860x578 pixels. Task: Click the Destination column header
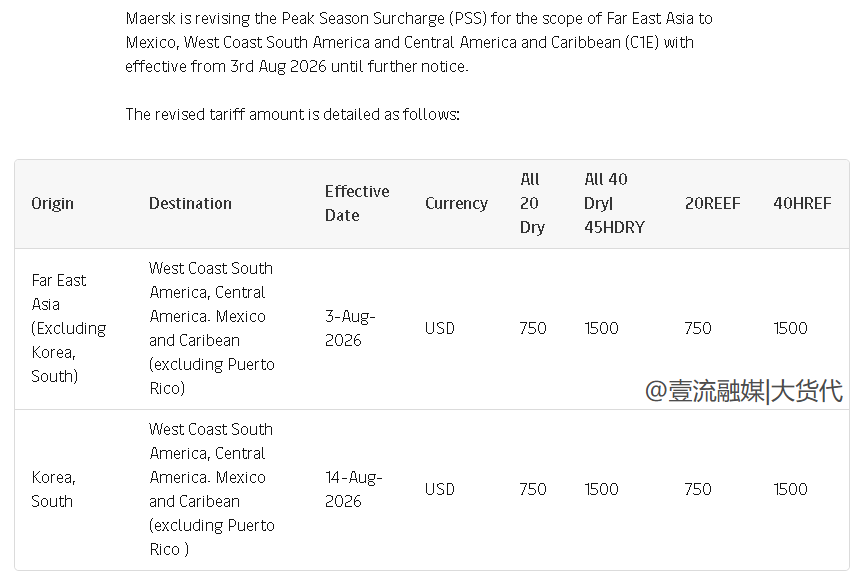pyautogui.click(x=190, y=203)
